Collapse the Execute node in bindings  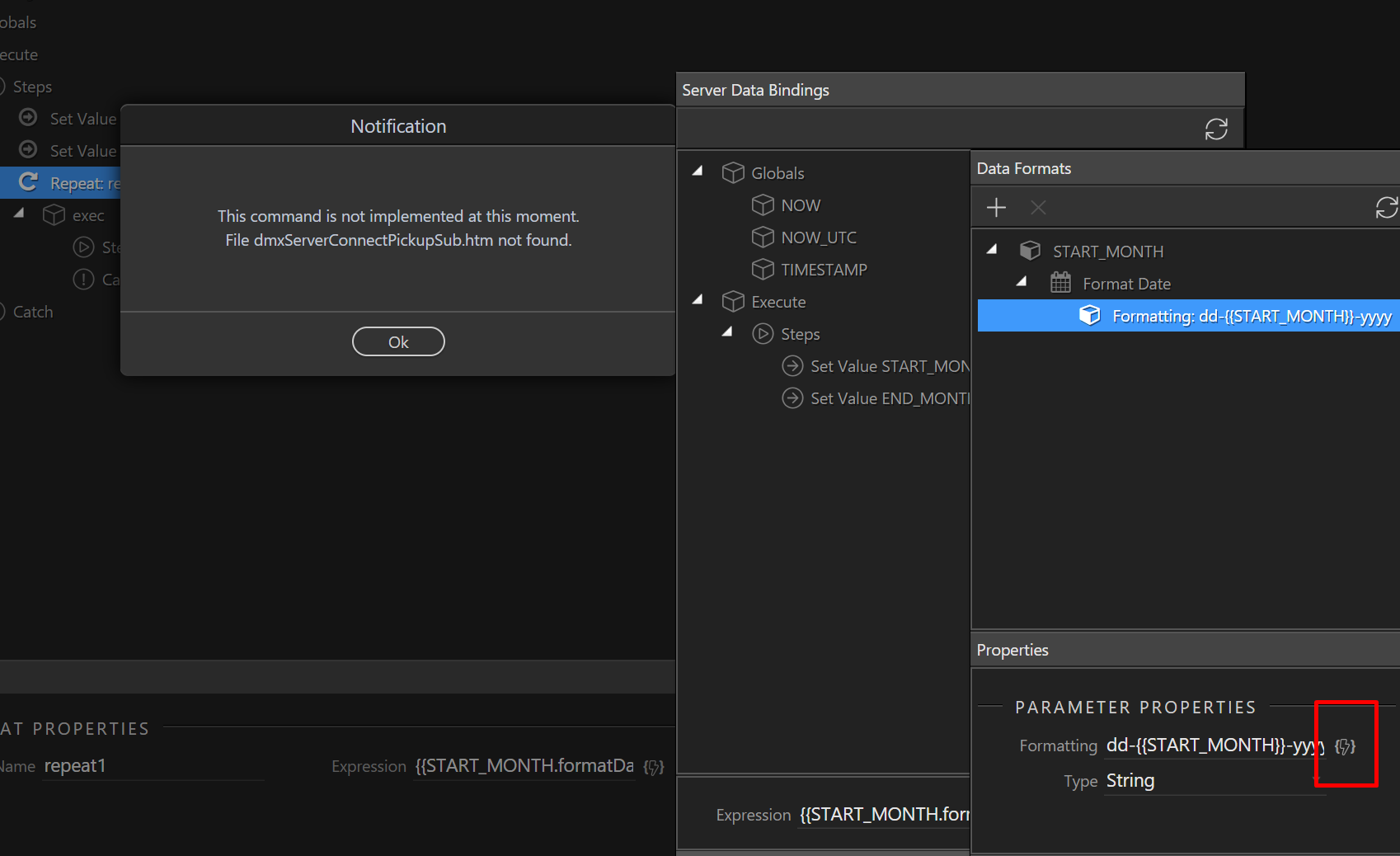pos(698,299)
